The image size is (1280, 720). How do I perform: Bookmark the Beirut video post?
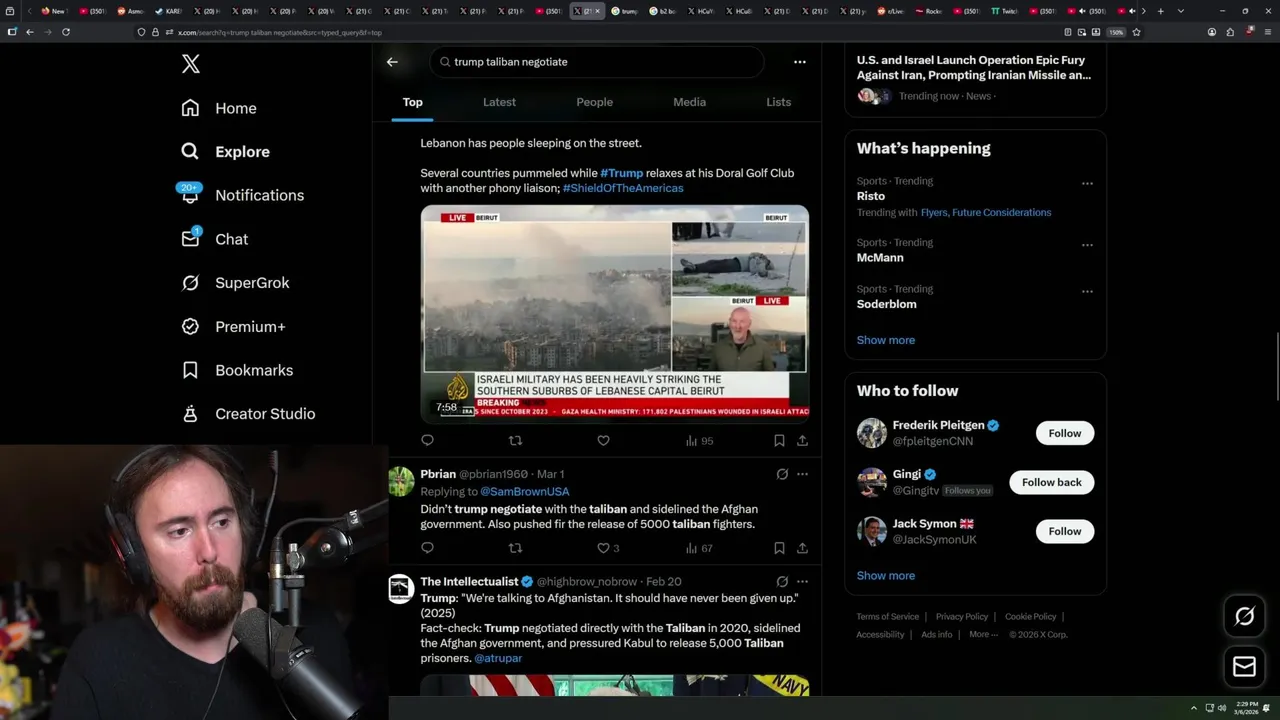[779, 440]
